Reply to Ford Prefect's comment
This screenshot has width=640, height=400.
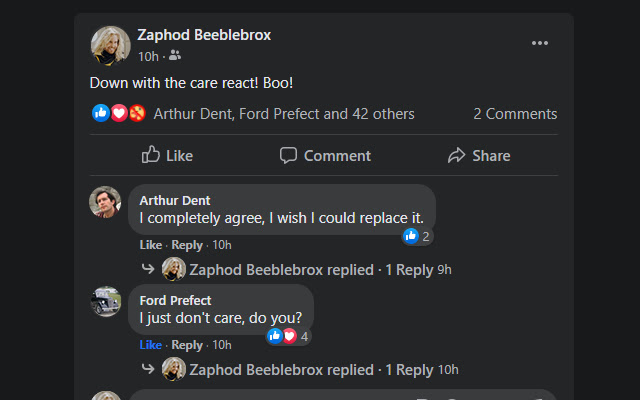(x=187, y=345)
